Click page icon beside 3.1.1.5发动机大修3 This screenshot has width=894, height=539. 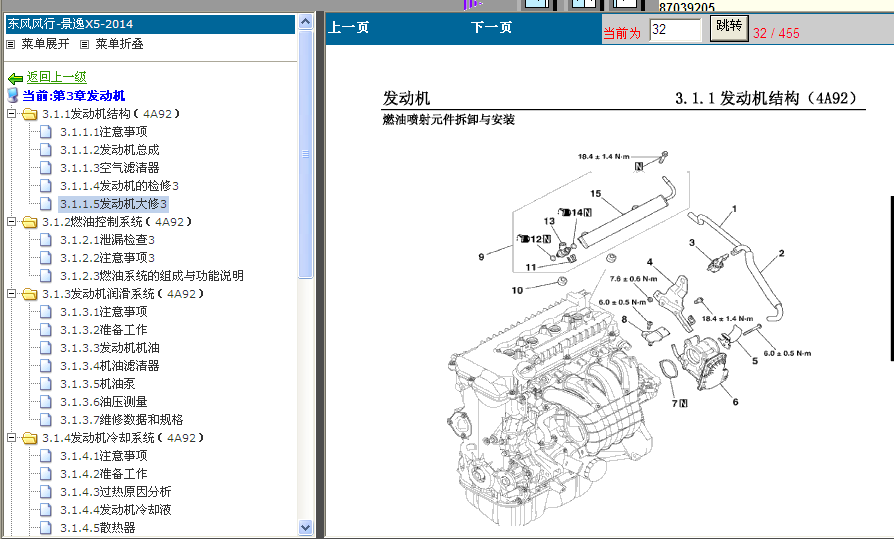point(46,204)
